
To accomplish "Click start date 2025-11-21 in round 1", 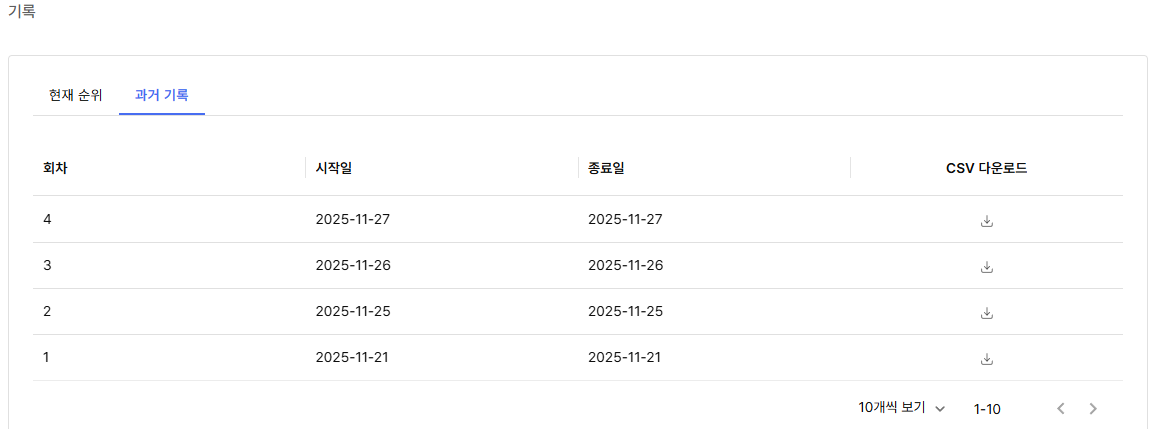I will [352, 357].
